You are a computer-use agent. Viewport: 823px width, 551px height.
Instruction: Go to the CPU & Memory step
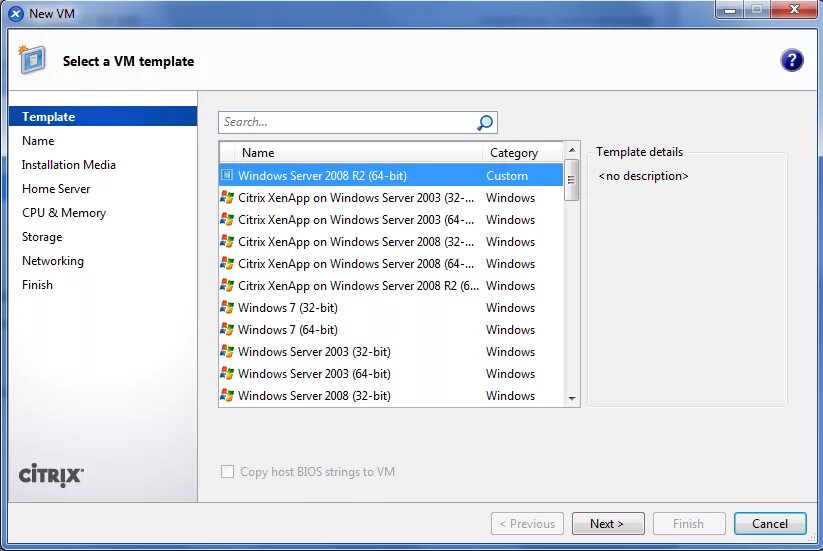coord(64,213)
